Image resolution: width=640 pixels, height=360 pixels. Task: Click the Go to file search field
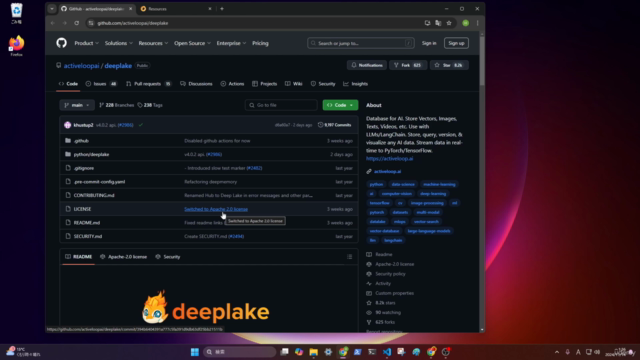click(281, 105)
